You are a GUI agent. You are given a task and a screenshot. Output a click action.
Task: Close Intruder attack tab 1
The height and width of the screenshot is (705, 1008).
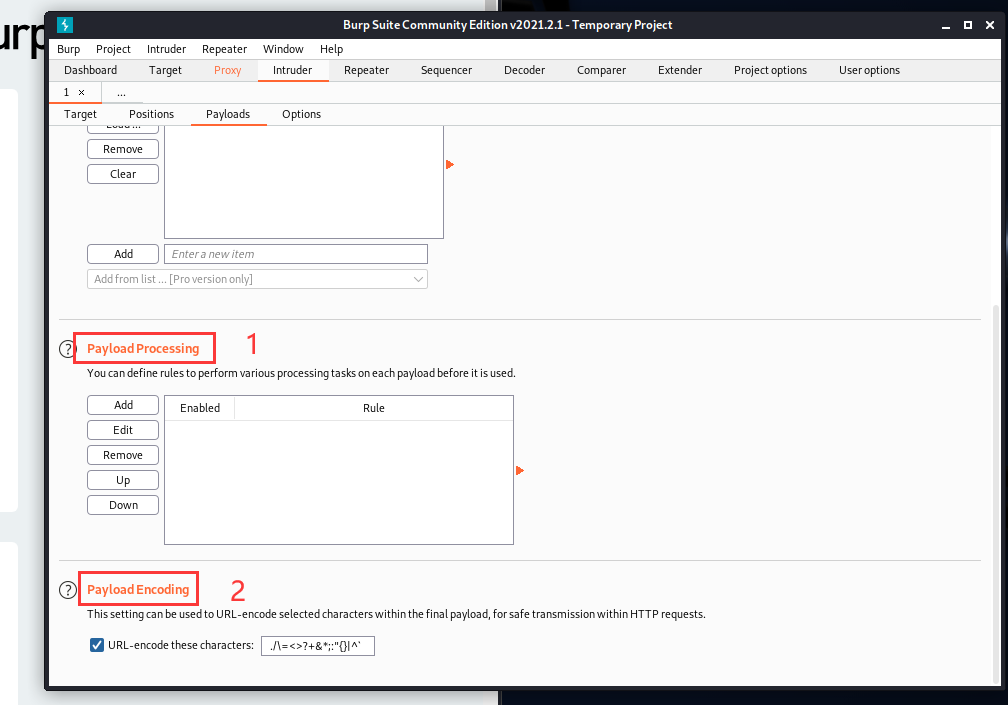[x=82, y=93]
